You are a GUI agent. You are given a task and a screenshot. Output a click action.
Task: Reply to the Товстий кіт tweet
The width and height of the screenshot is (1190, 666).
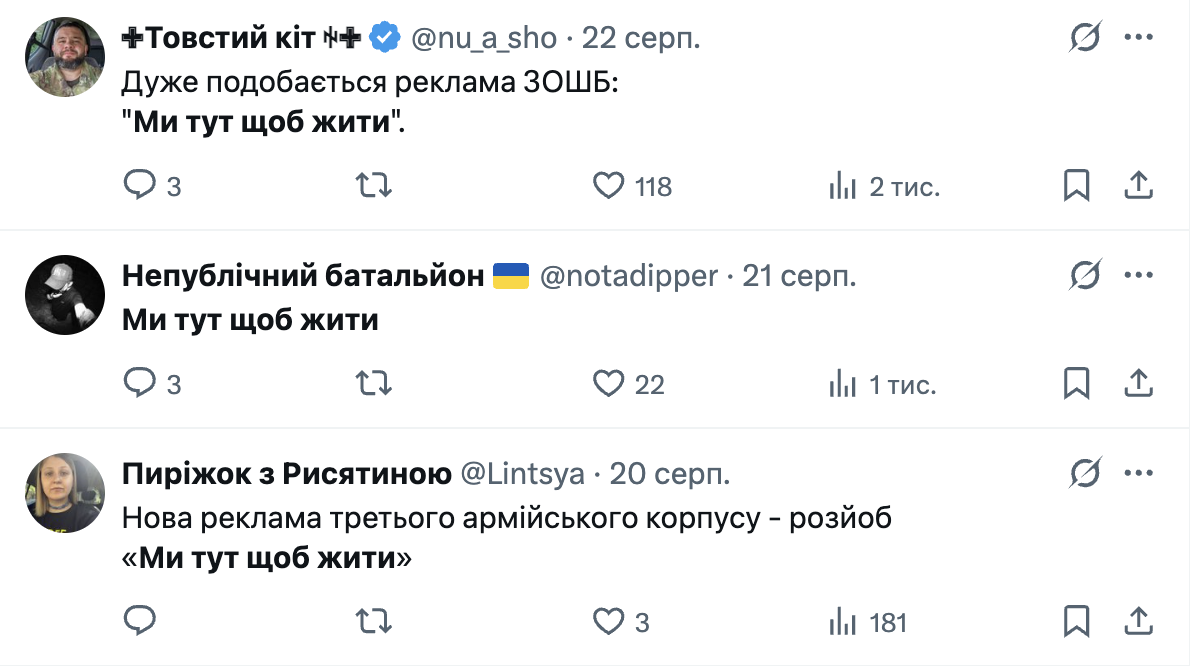coord(140,185)
